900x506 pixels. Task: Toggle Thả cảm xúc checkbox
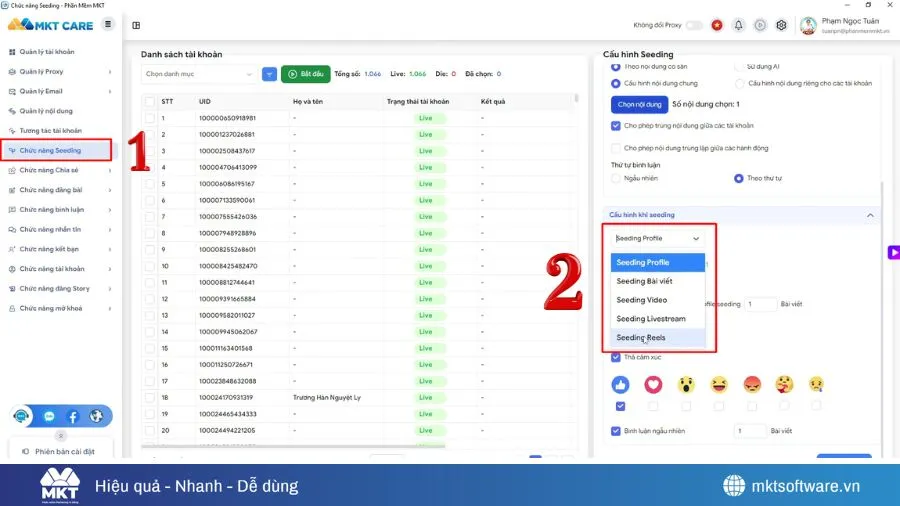[615, 357]
